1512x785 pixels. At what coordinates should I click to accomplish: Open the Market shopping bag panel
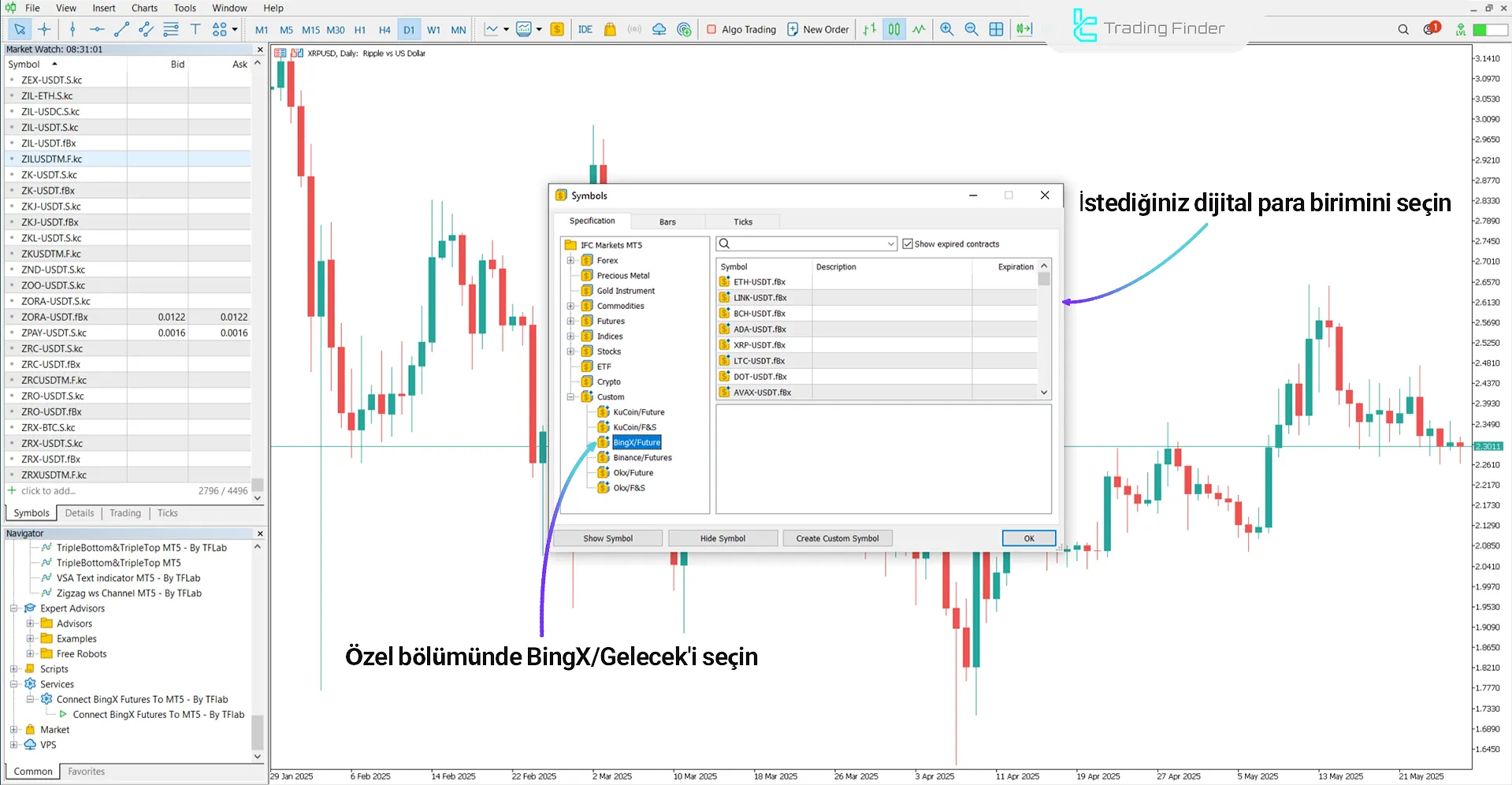(610, 29)
